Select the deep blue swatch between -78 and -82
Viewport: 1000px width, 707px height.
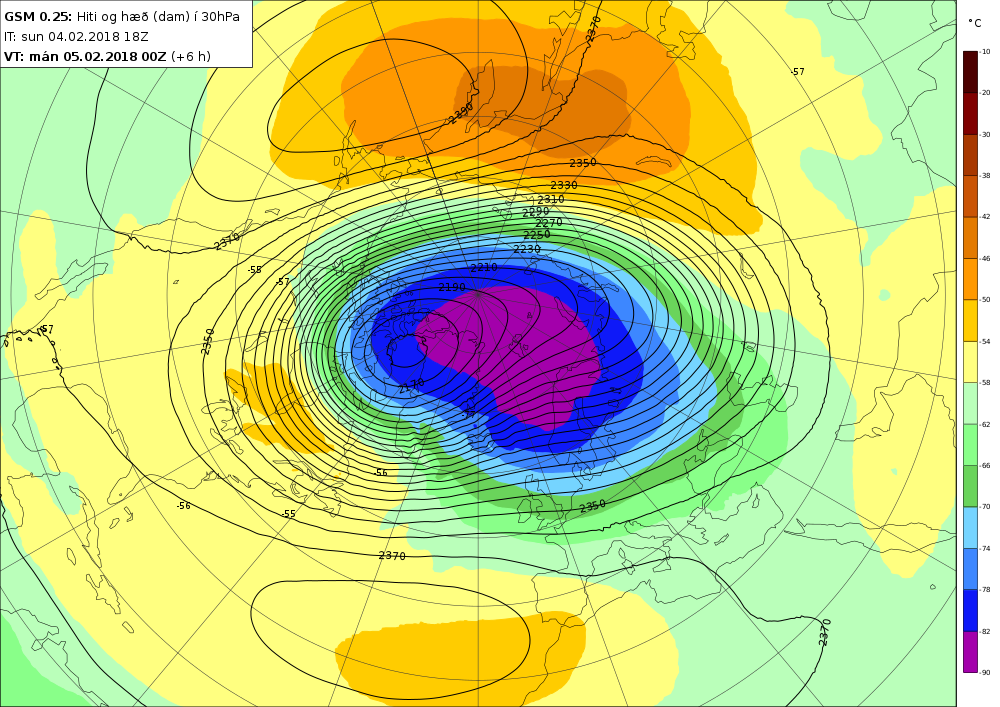(970, 610)
